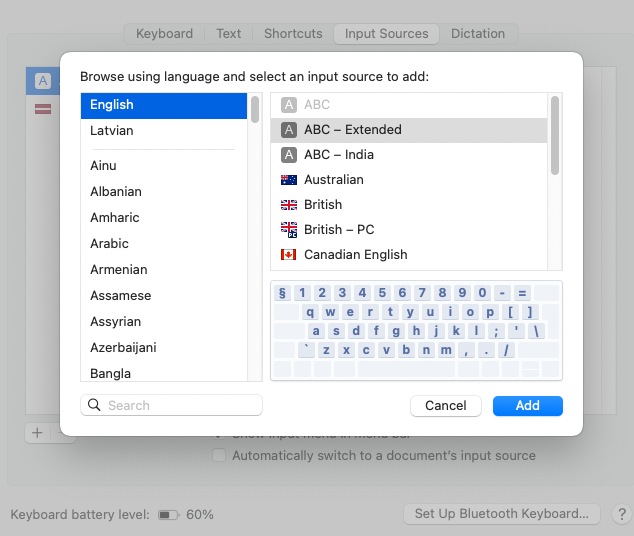Select Azerbaijani in the language list
Image resolution: width=634 pixels, height=536 pixels.
pos(164,347)
